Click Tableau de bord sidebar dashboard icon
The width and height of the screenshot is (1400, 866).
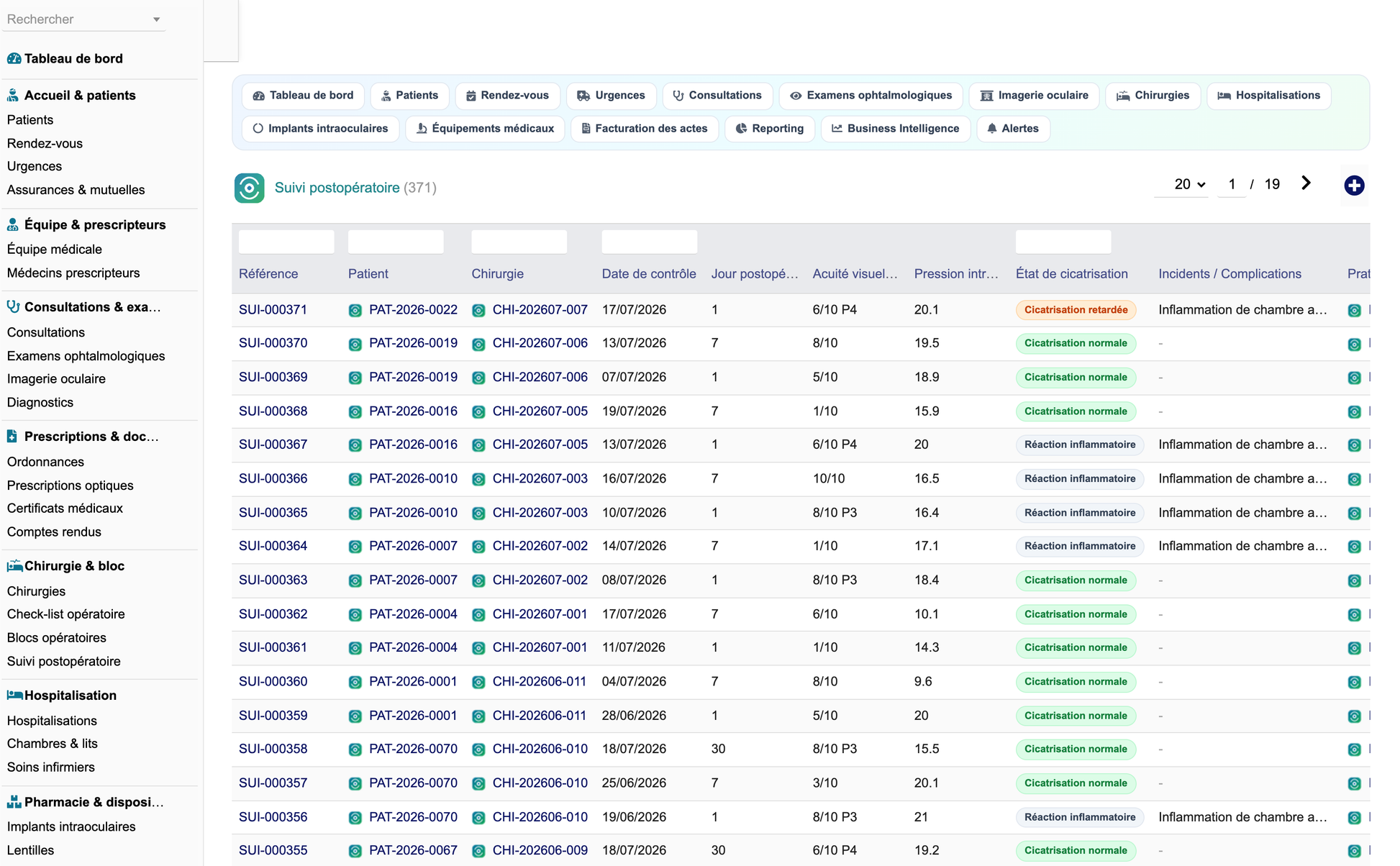(x=14, y=59)
